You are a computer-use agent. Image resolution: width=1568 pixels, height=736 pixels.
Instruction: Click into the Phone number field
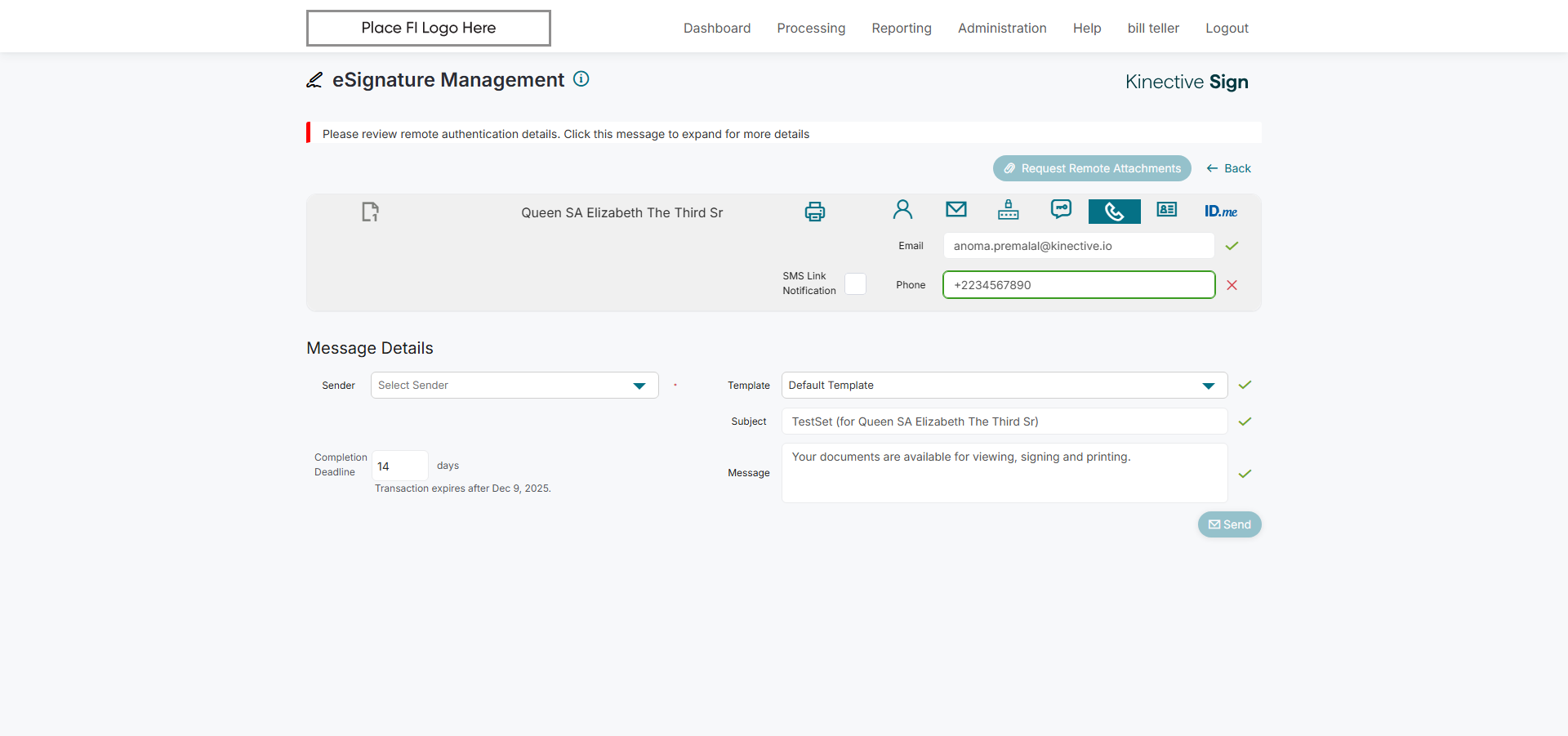tap(1079, 285)
